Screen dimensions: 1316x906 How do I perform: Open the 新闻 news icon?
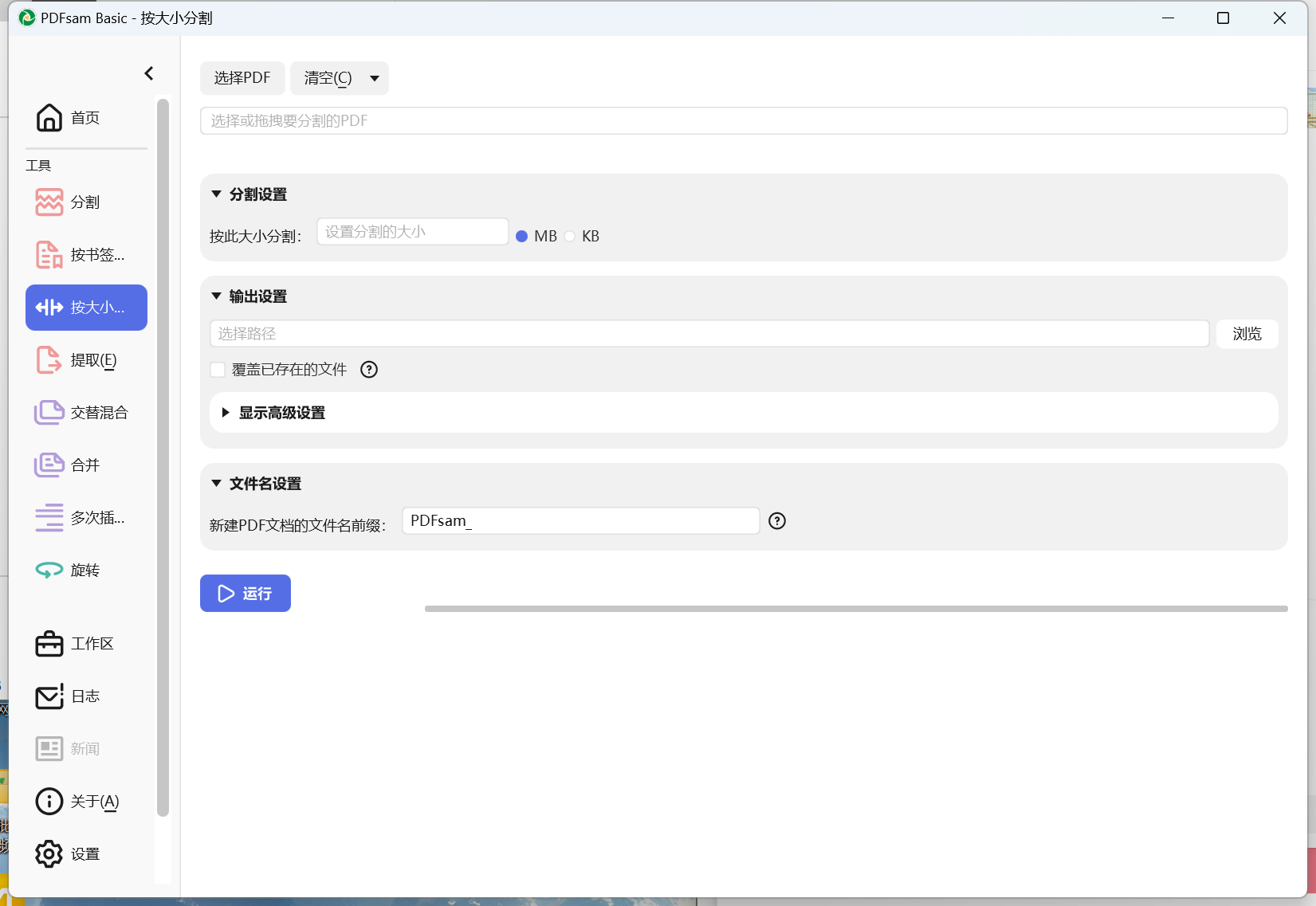(x=49, y=749)
